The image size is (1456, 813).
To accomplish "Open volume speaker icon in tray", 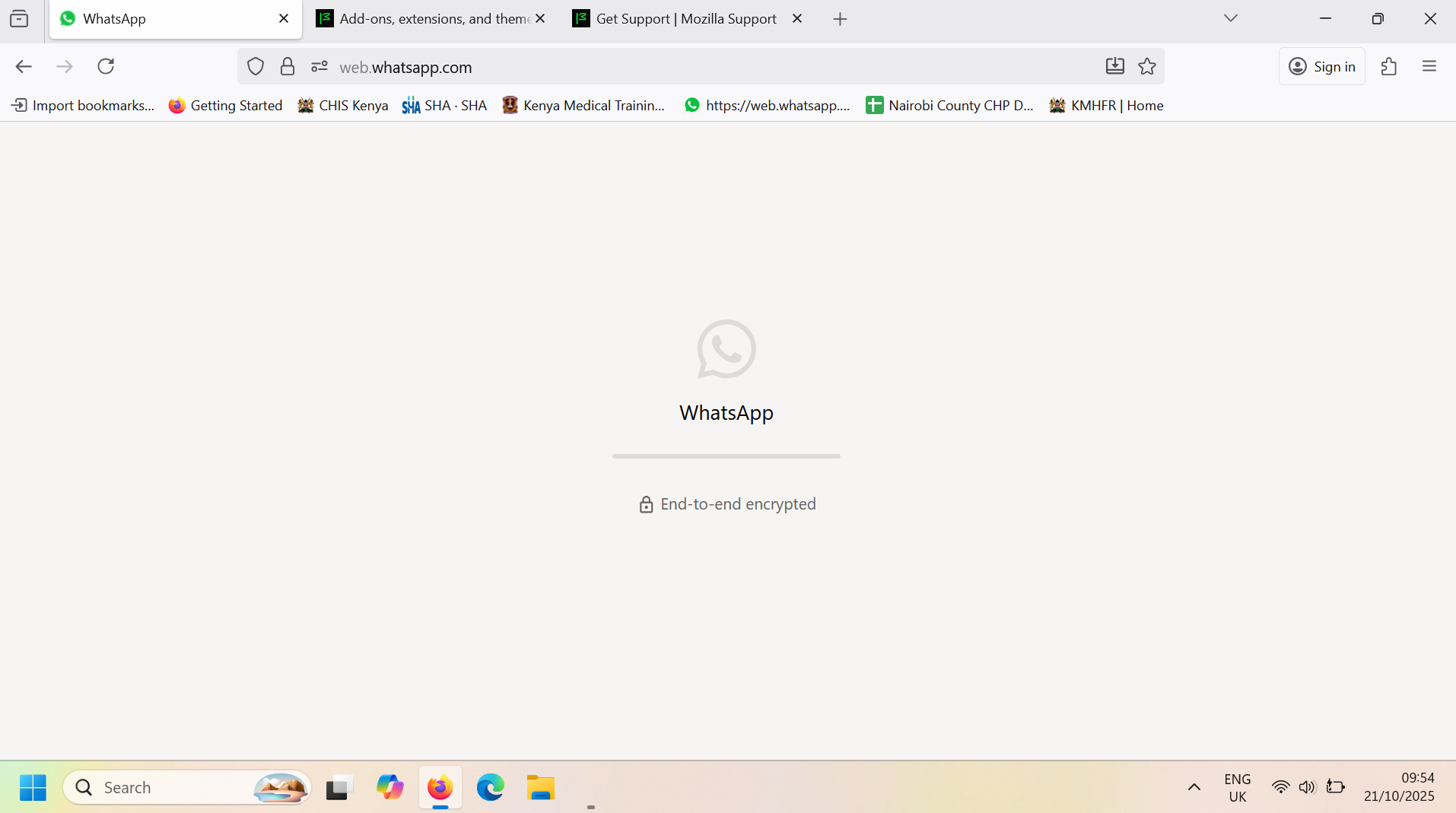I will point(1308,787).
